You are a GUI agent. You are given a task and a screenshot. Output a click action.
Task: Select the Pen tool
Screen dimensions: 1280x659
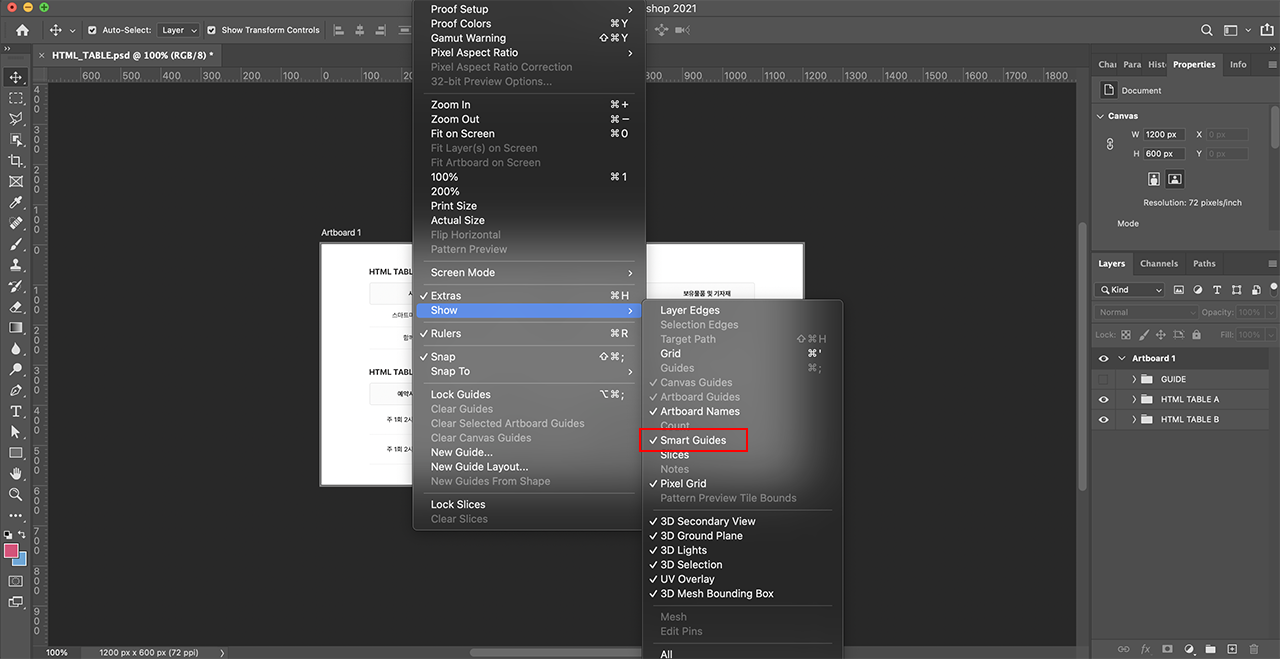pyautogui.click(x=15, y=390)
